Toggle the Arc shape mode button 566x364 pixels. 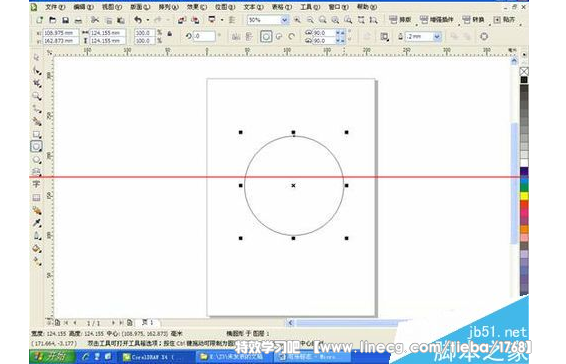[x=292, y=36]
